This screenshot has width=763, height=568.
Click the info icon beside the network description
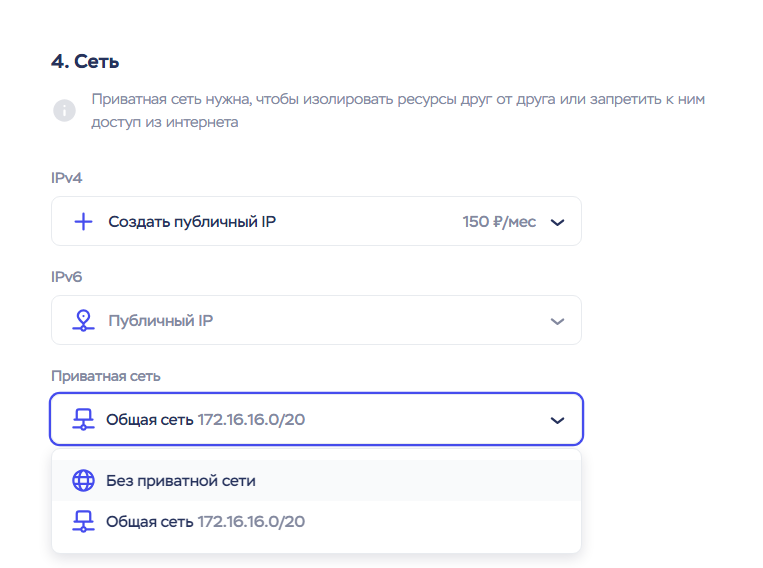[64, 111]
